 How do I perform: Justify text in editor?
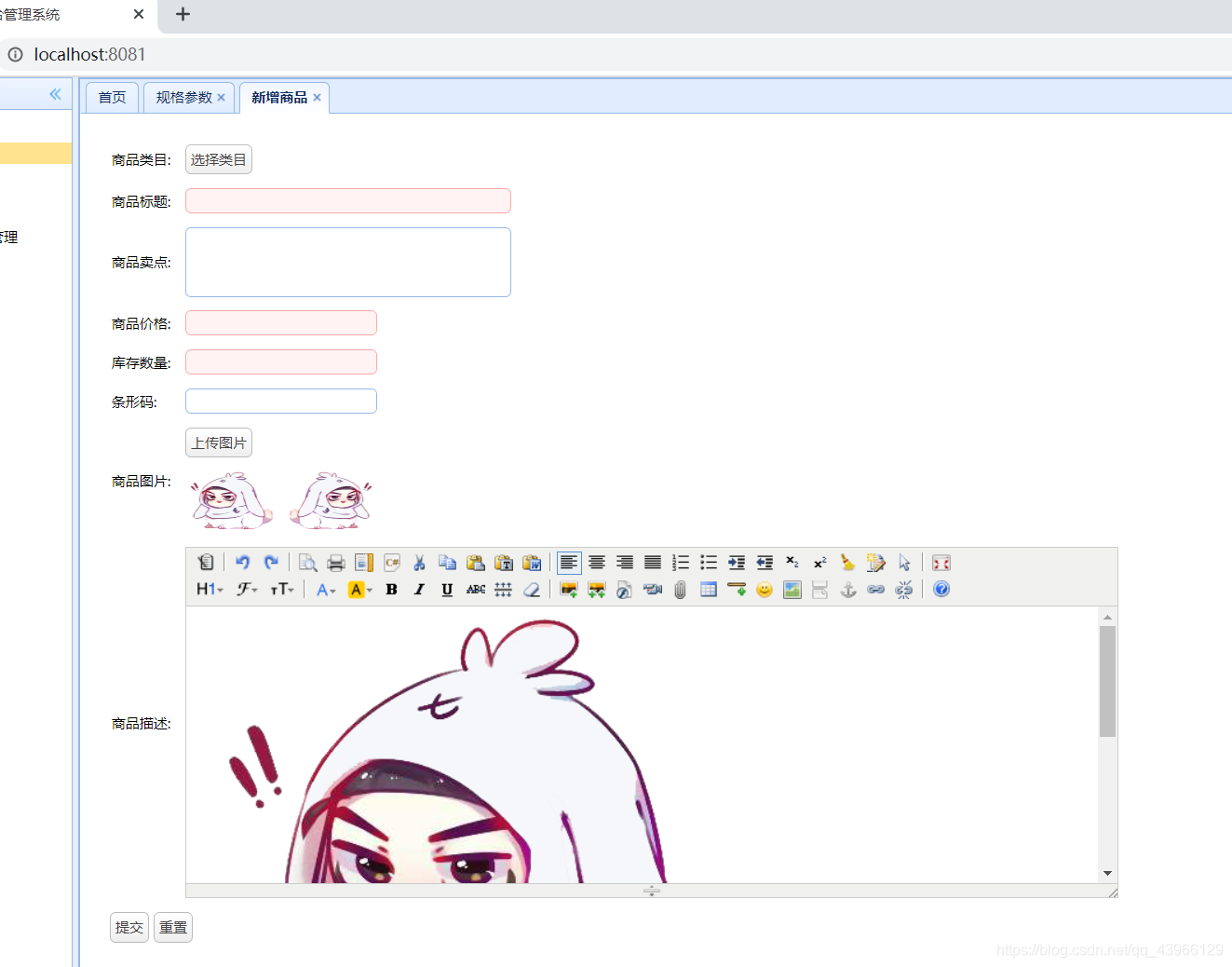point(653,563)
